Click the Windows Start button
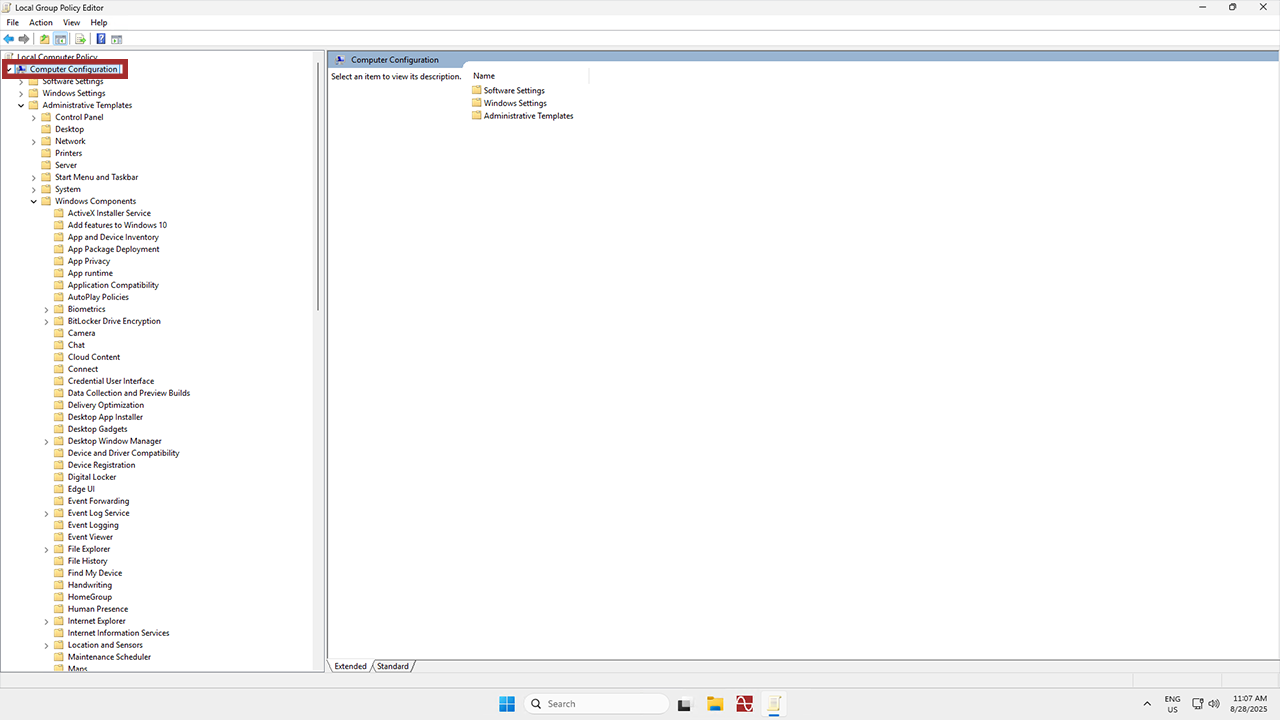 coord(507,704)
